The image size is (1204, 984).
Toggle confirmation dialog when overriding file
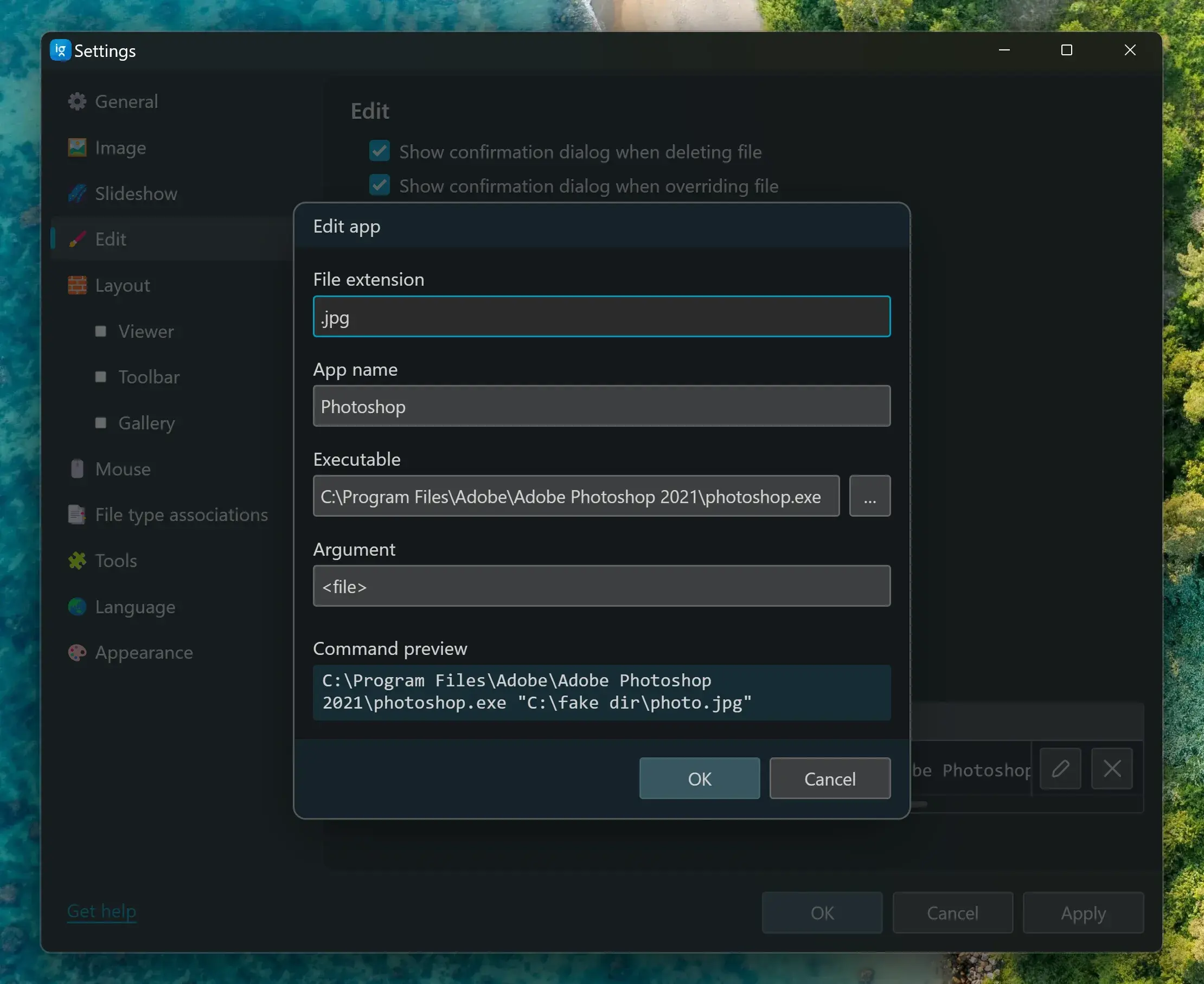(x=380, y=185)
